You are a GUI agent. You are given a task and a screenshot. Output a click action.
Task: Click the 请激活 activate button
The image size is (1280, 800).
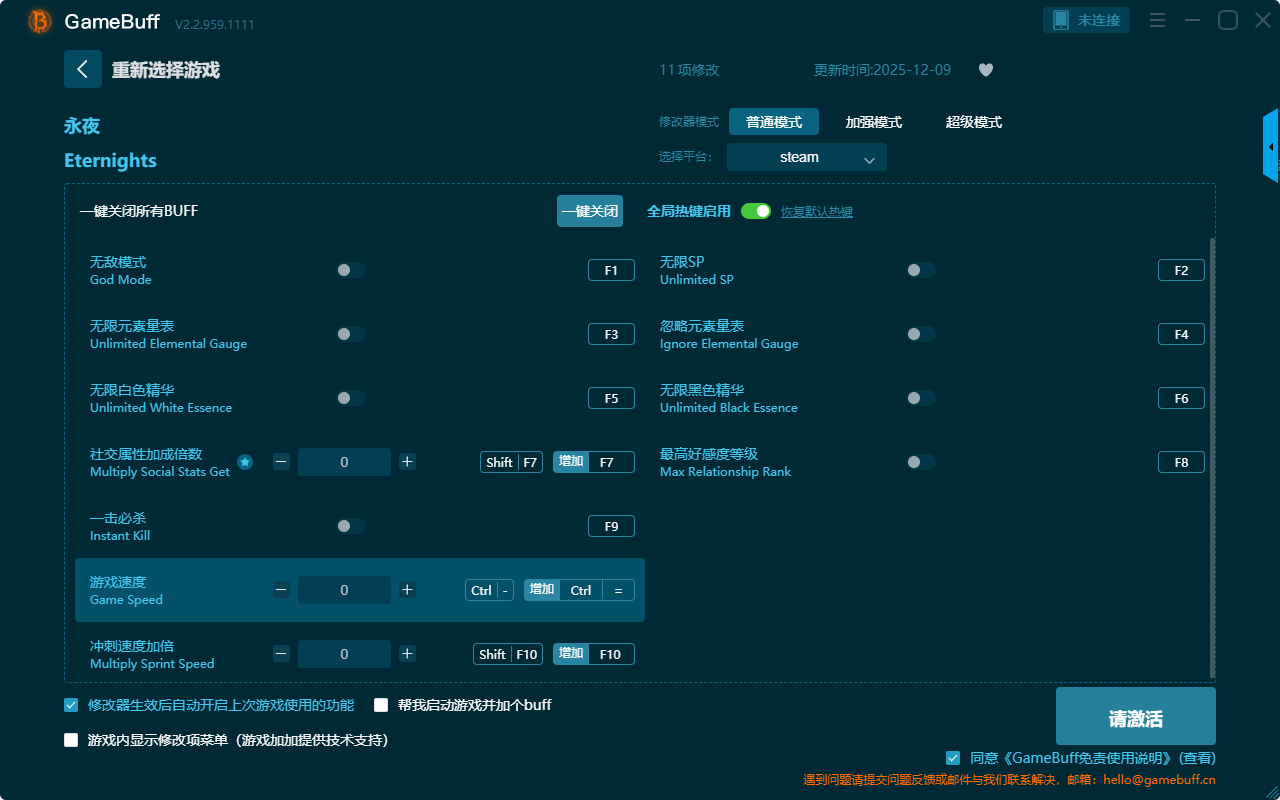[1135, 716]
